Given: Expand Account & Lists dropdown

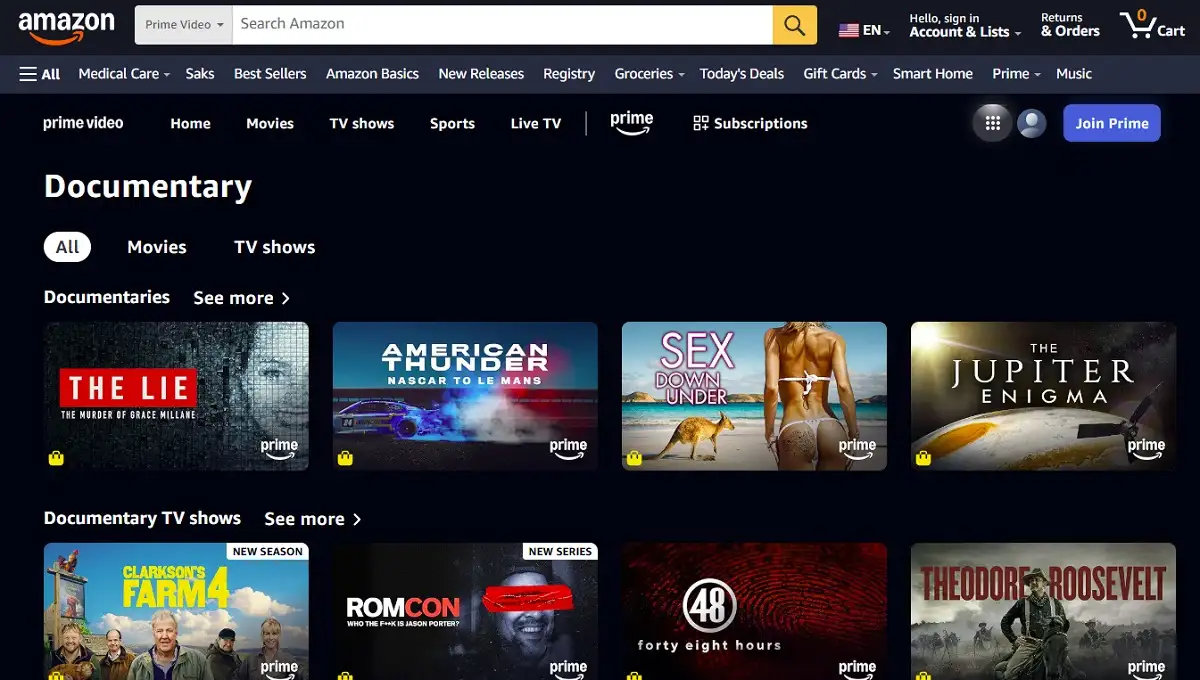Looking at the screenshot, I should (x=965, y=25).
